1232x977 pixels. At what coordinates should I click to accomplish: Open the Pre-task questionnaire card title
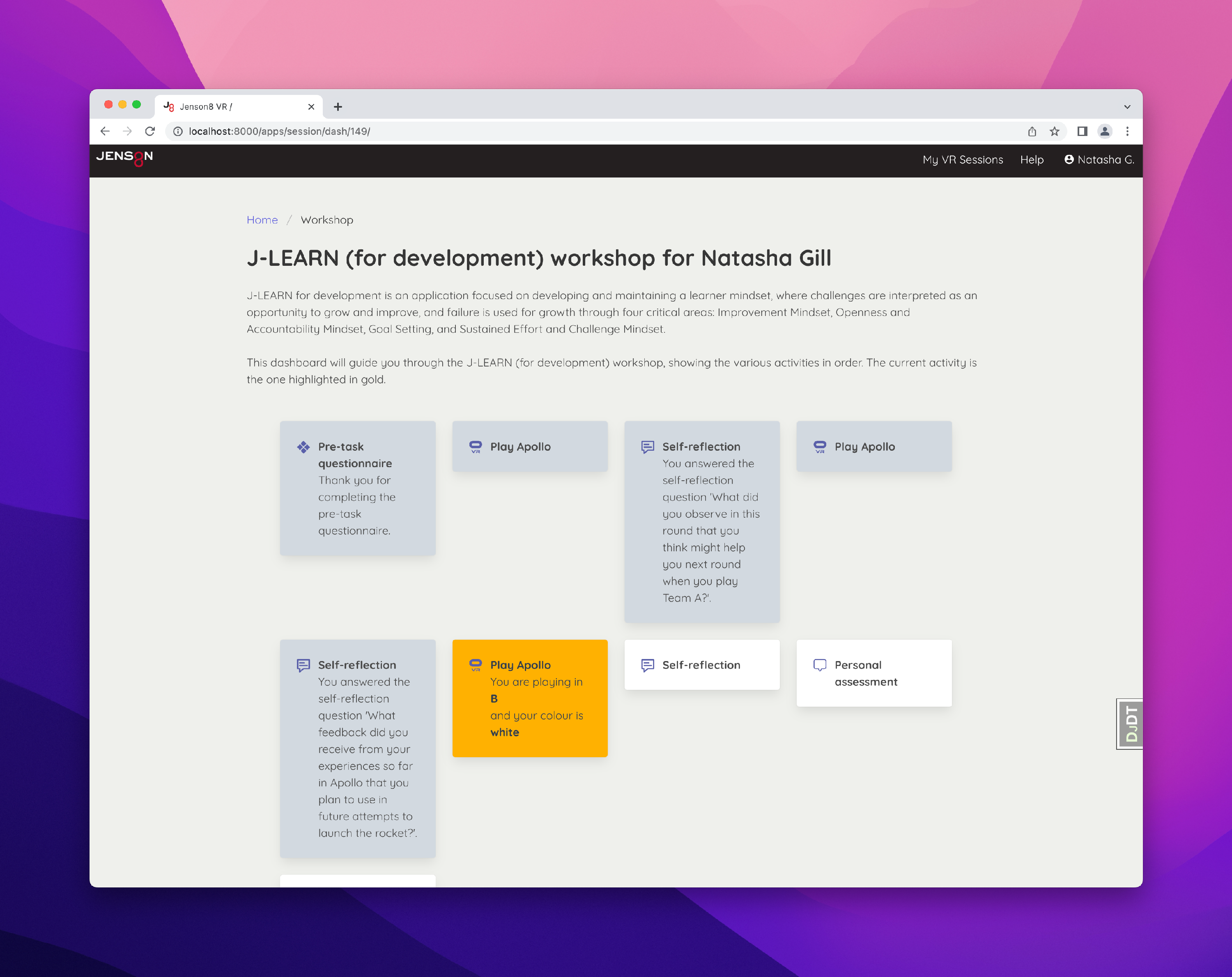pos(355,455)
